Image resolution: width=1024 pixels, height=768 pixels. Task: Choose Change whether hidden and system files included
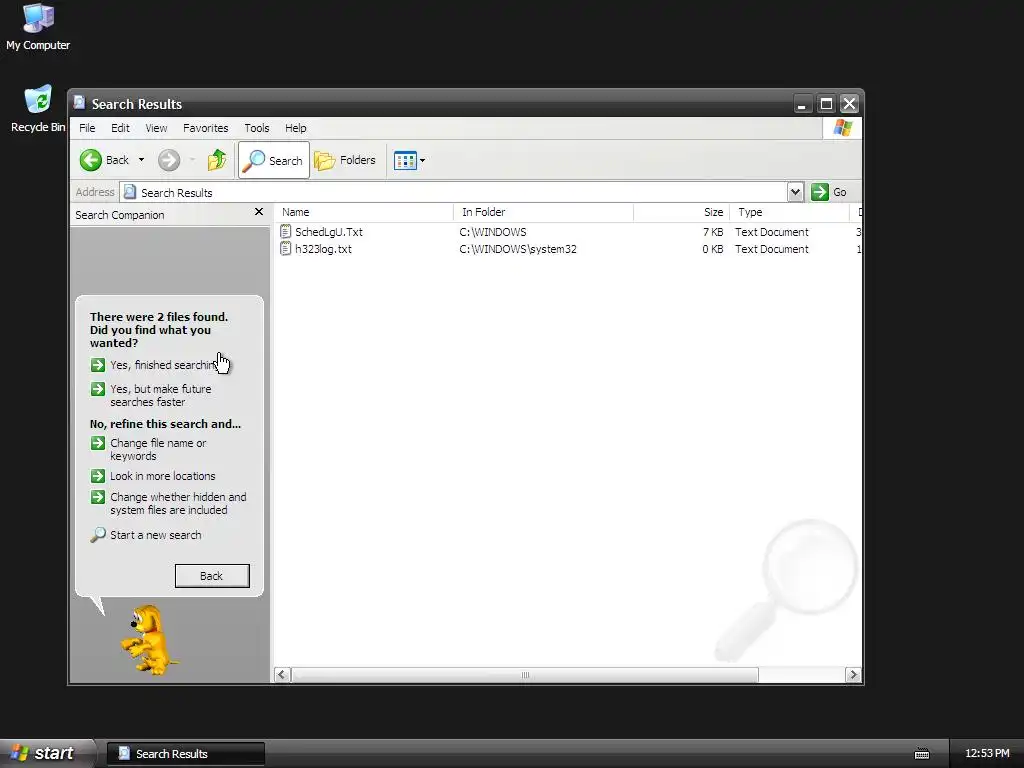point(178,504)
